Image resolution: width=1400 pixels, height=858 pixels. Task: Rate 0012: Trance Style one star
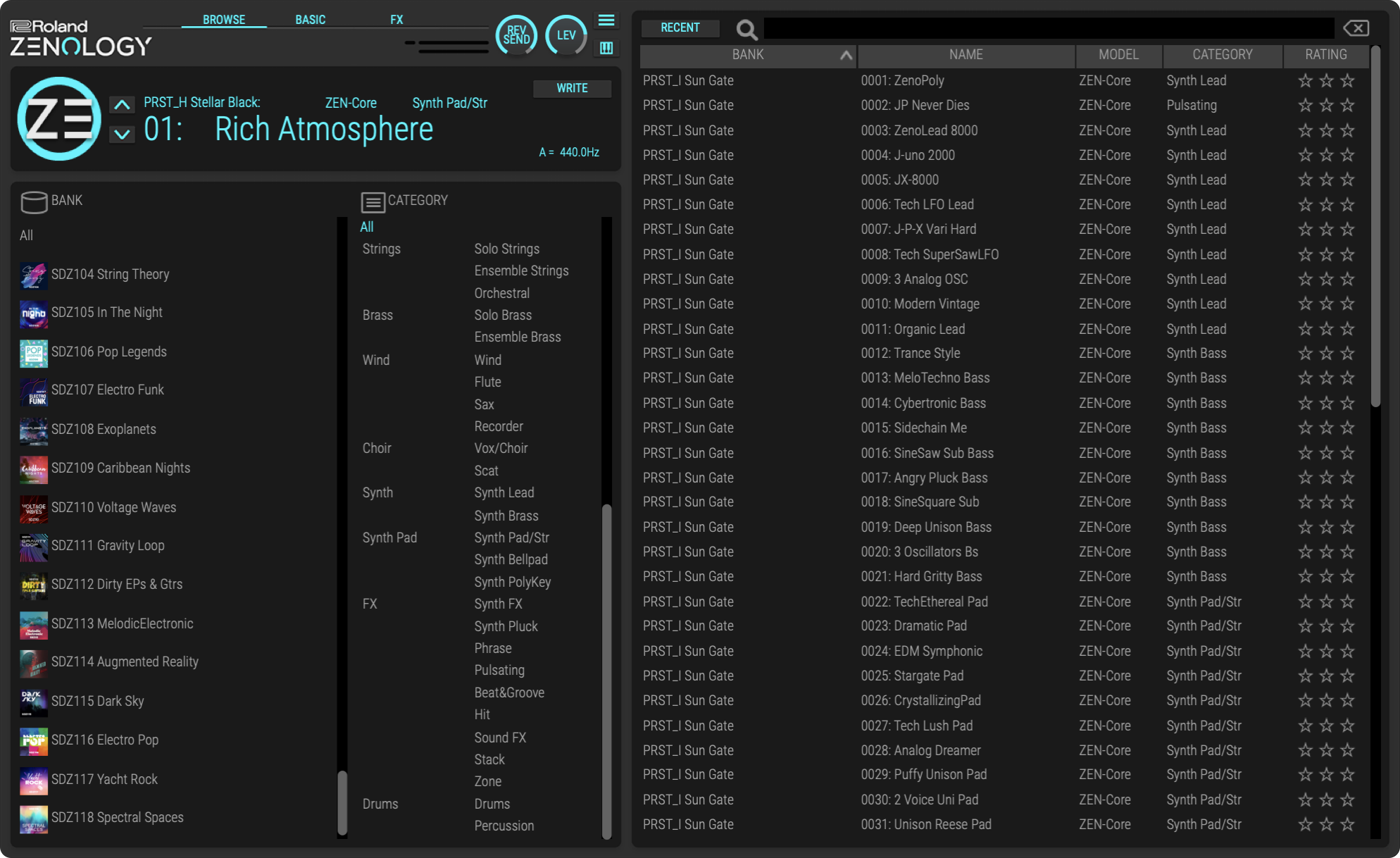click(x=1305, y=353)
